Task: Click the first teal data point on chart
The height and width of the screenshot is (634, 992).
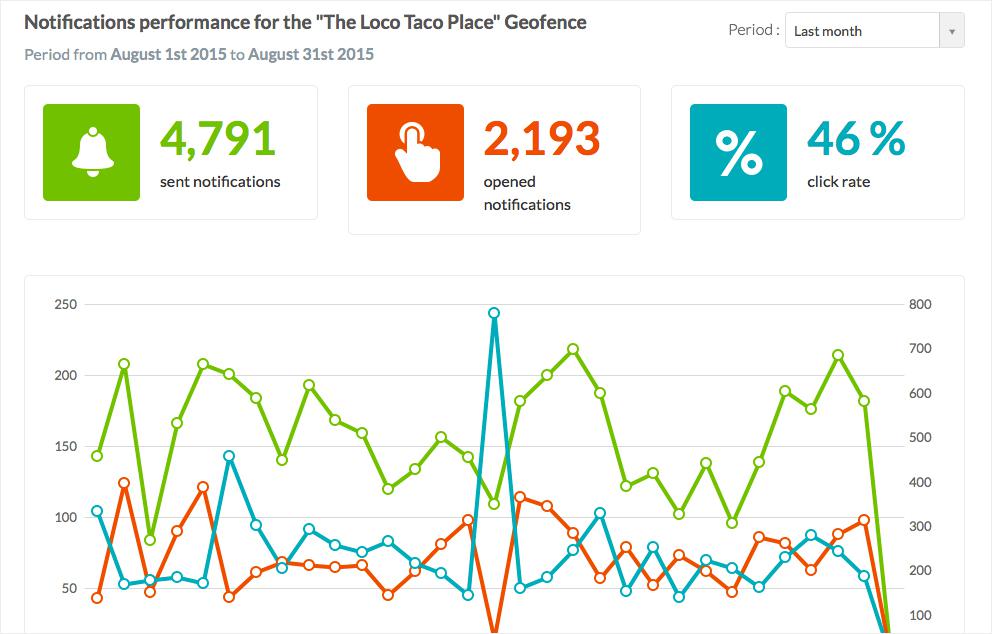Action: click(97, 511)
